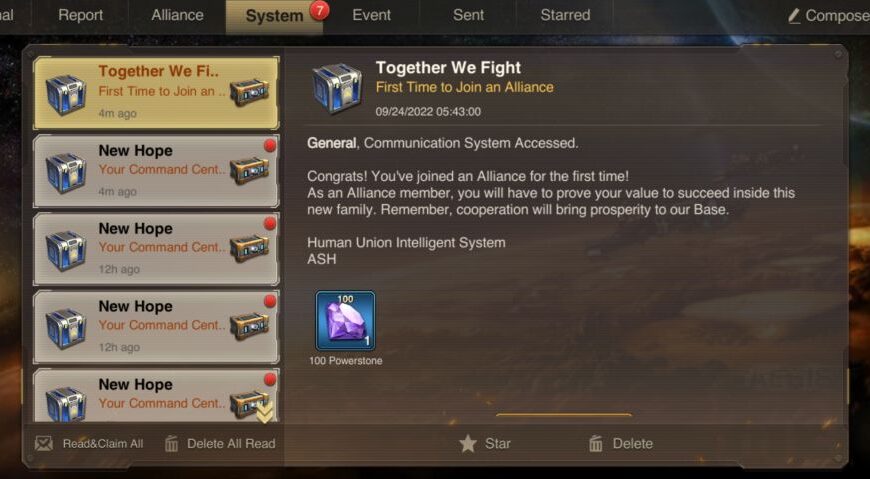
Task: Click the Delete All Read button
Action: pyautogui.click(x=220, y=443)
